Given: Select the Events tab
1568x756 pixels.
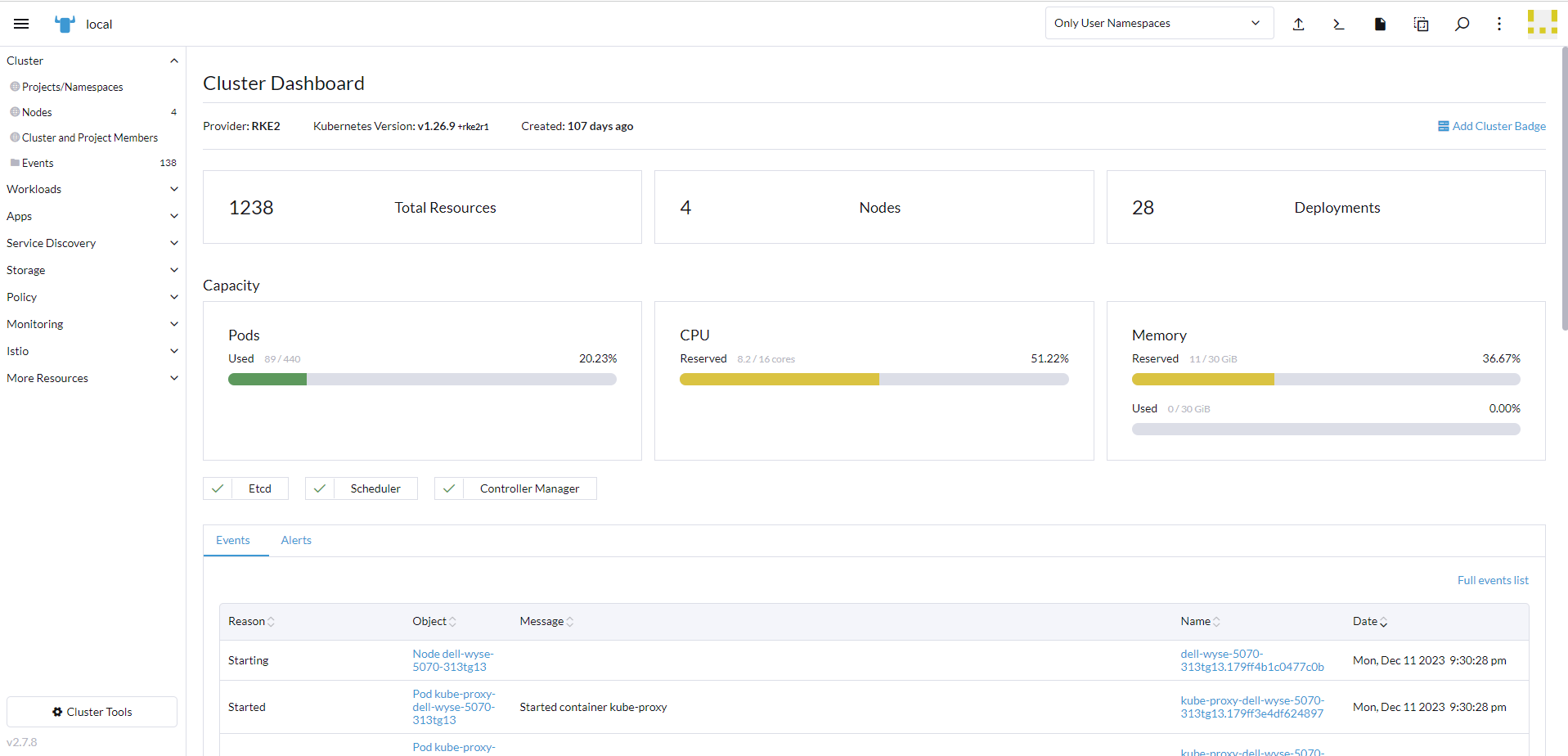Looking at the screenshot, I should 233,540.
